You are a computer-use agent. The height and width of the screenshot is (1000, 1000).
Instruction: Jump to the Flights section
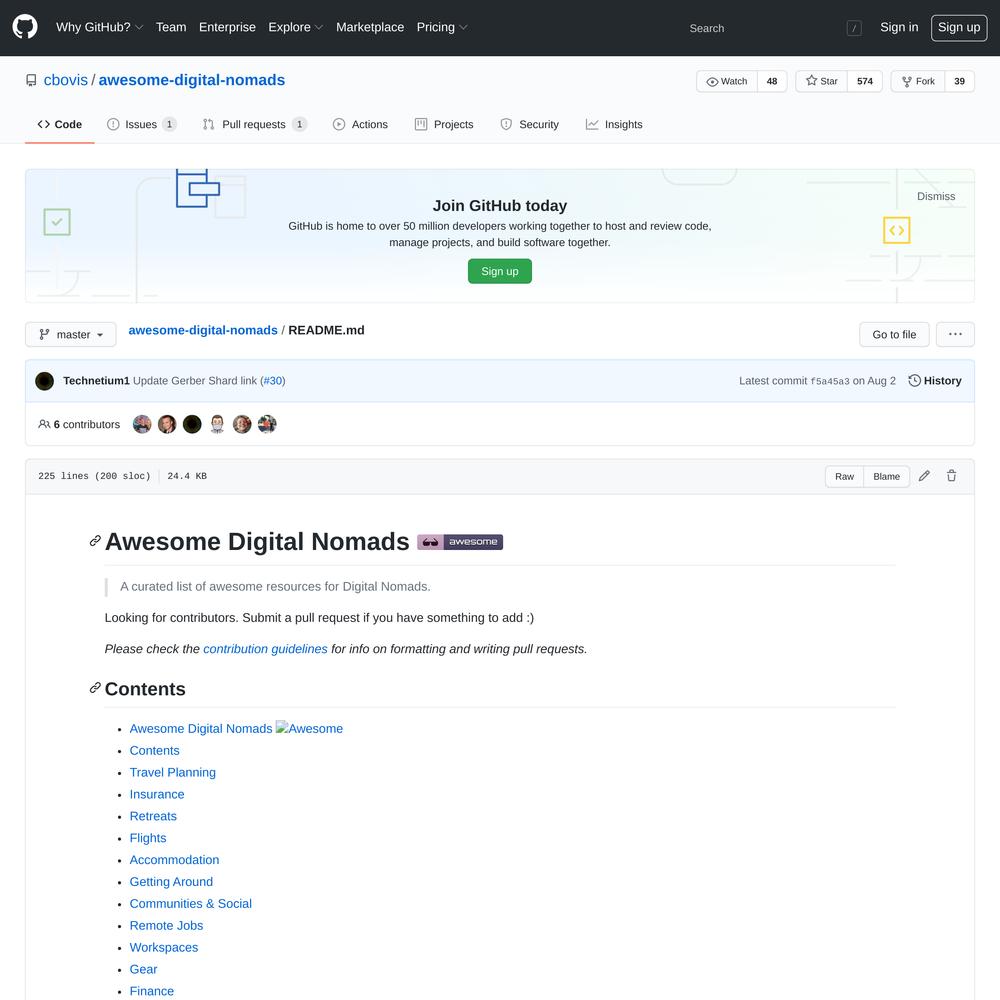click(148, 838)
